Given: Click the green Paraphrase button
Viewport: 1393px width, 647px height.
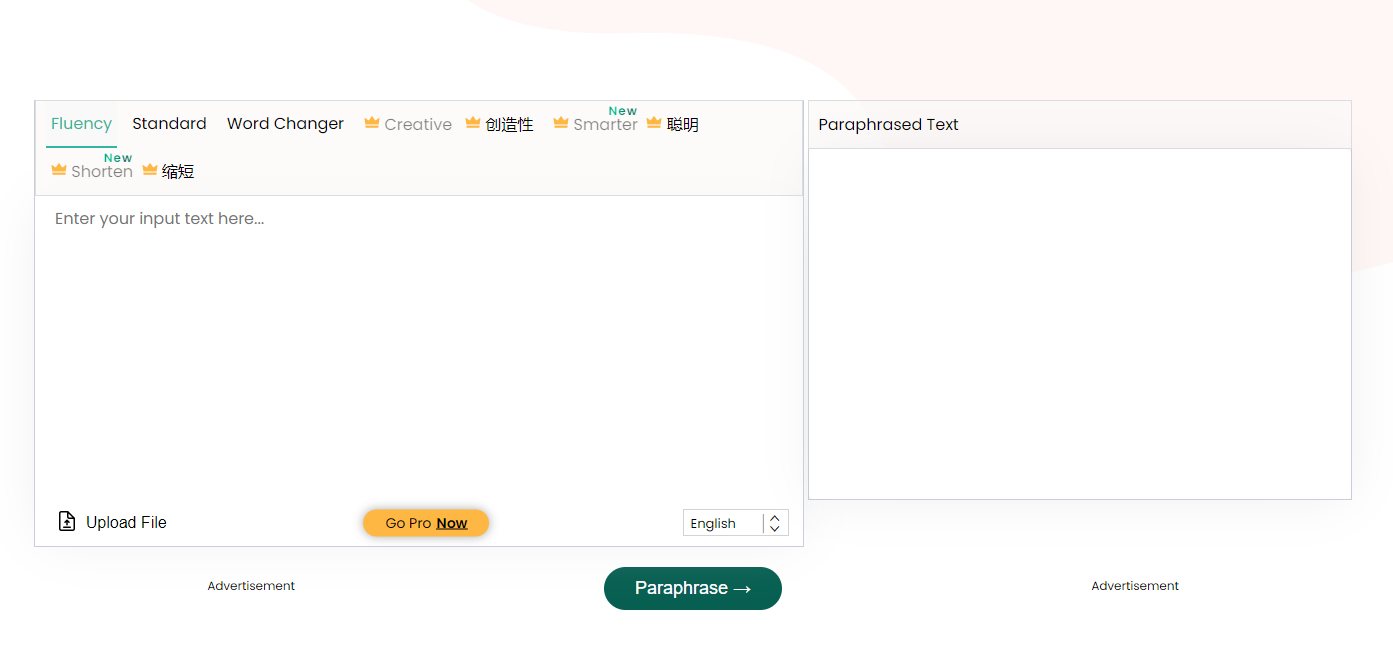Looking at the screenshot, I should point(692,588).
